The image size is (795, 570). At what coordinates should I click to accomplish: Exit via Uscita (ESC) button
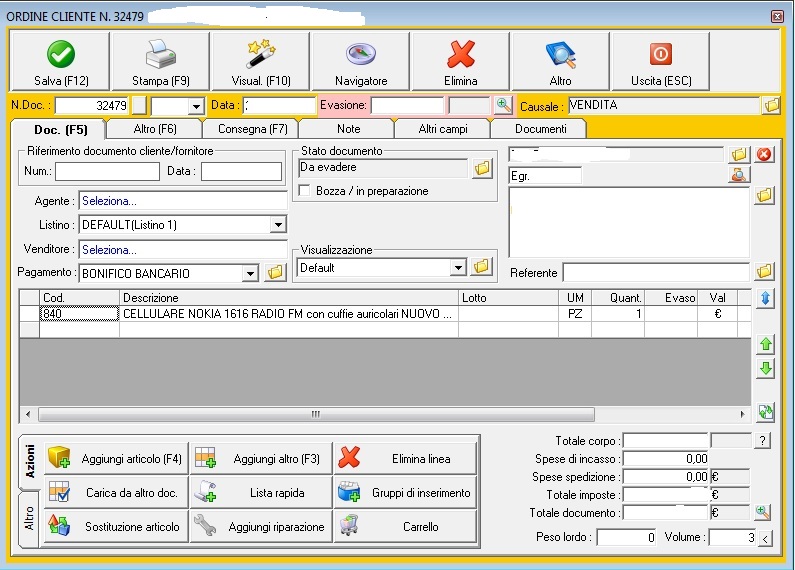tap(661, 61)
